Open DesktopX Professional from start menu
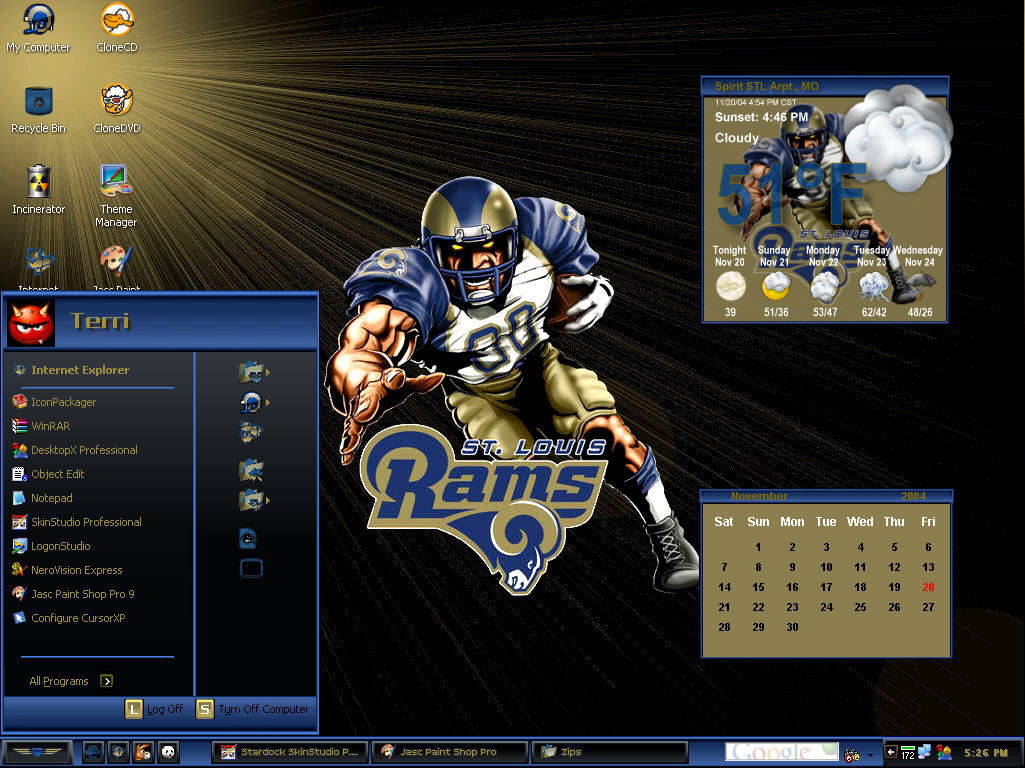The image size is (1025, 768). 75,450
